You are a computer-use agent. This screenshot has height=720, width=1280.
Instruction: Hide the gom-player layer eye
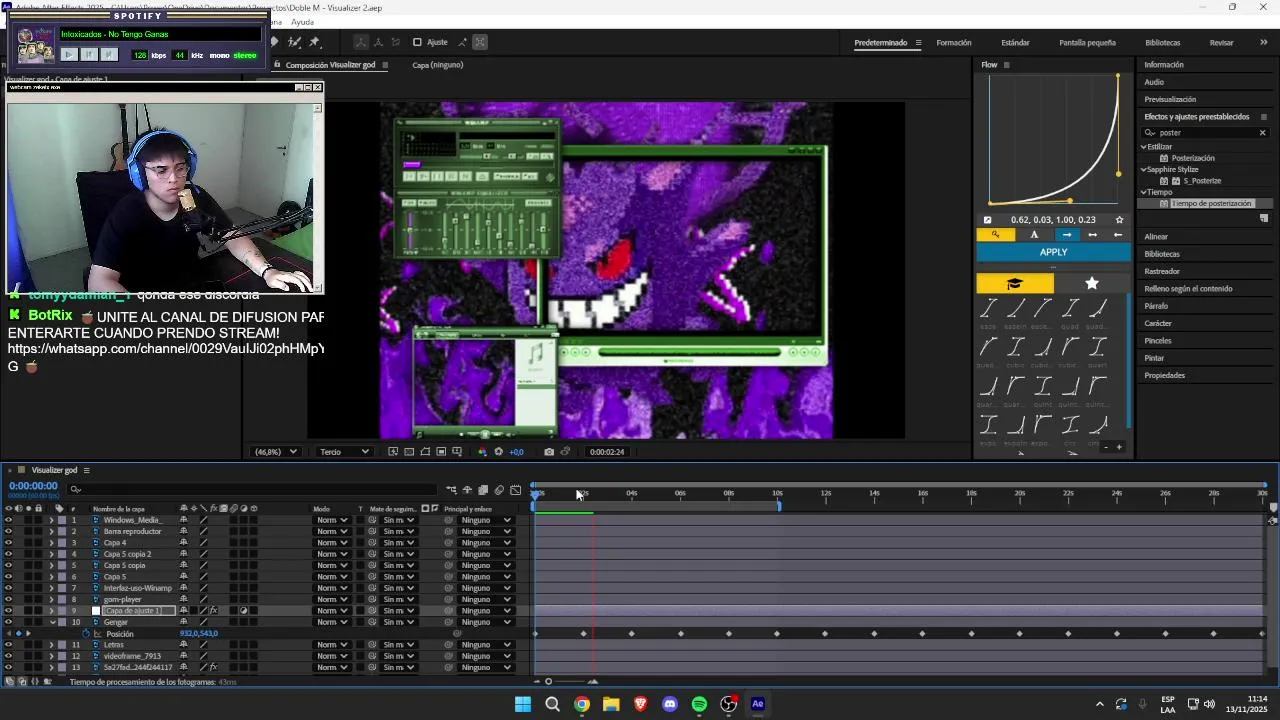coord(9,599)
